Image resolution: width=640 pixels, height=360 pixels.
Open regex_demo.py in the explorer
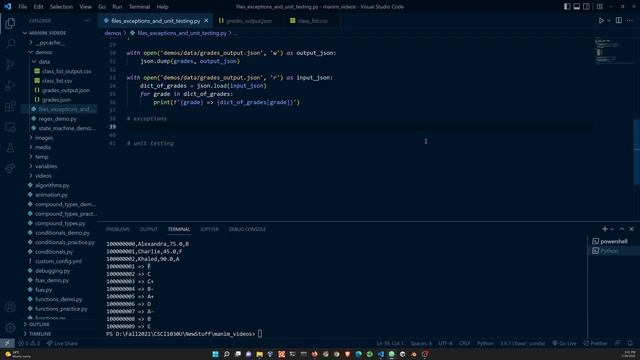click(57, 119)
